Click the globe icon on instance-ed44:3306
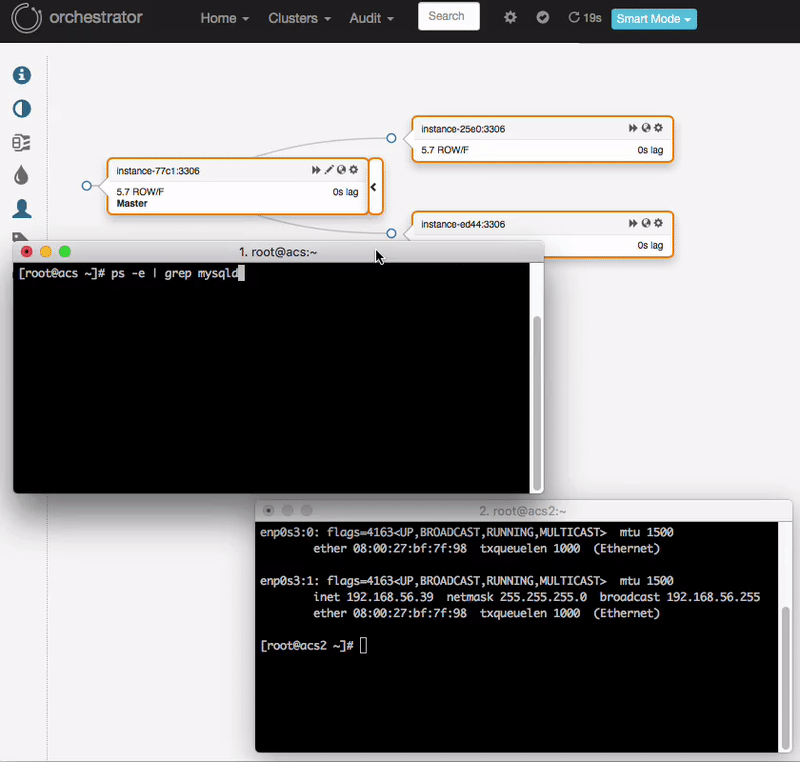The width and height of the screenshot is (800, 762). click(x=645, y=223)
